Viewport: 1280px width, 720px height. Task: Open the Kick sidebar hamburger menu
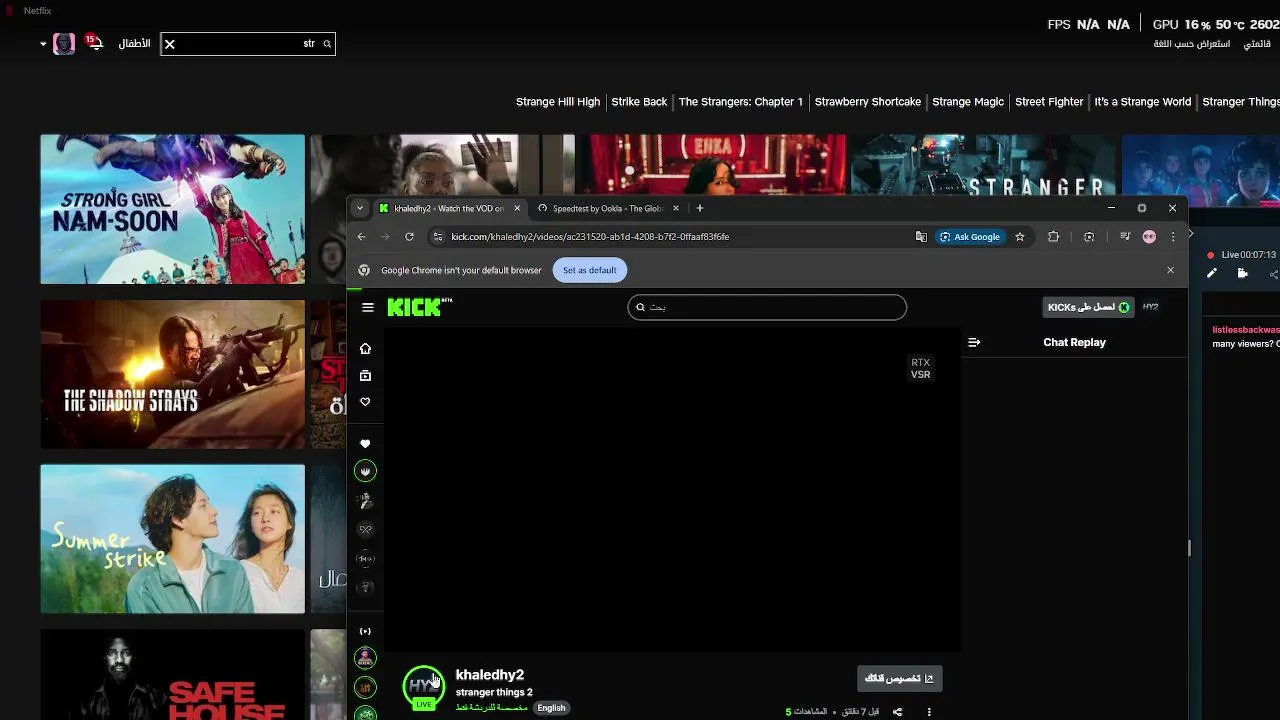(368, 307)
